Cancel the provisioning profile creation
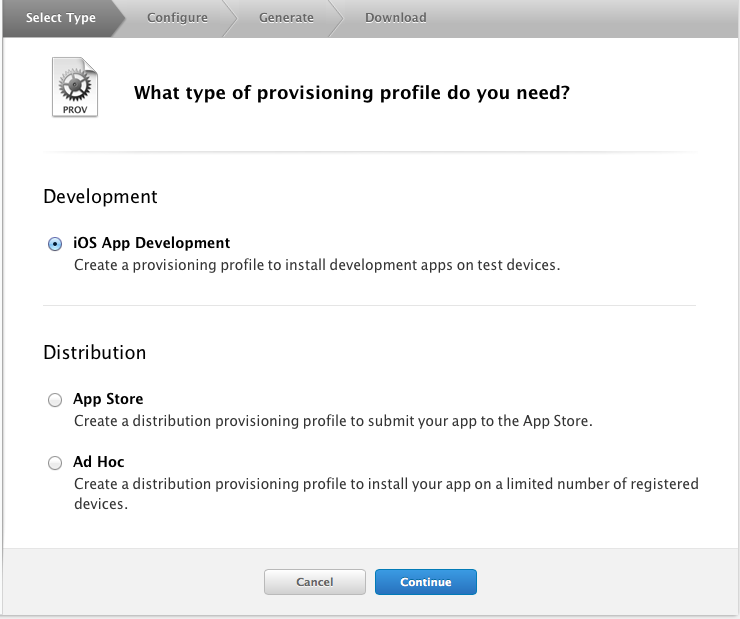 [x=315, y=582]
